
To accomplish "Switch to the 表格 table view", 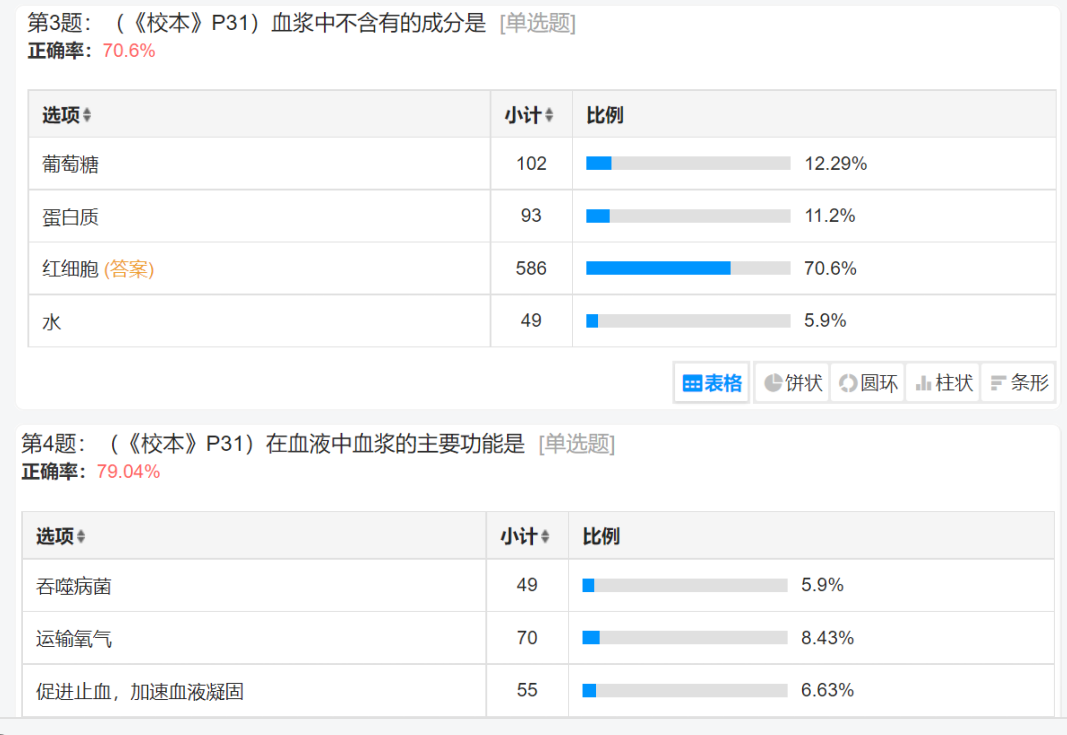I will 711,383.
